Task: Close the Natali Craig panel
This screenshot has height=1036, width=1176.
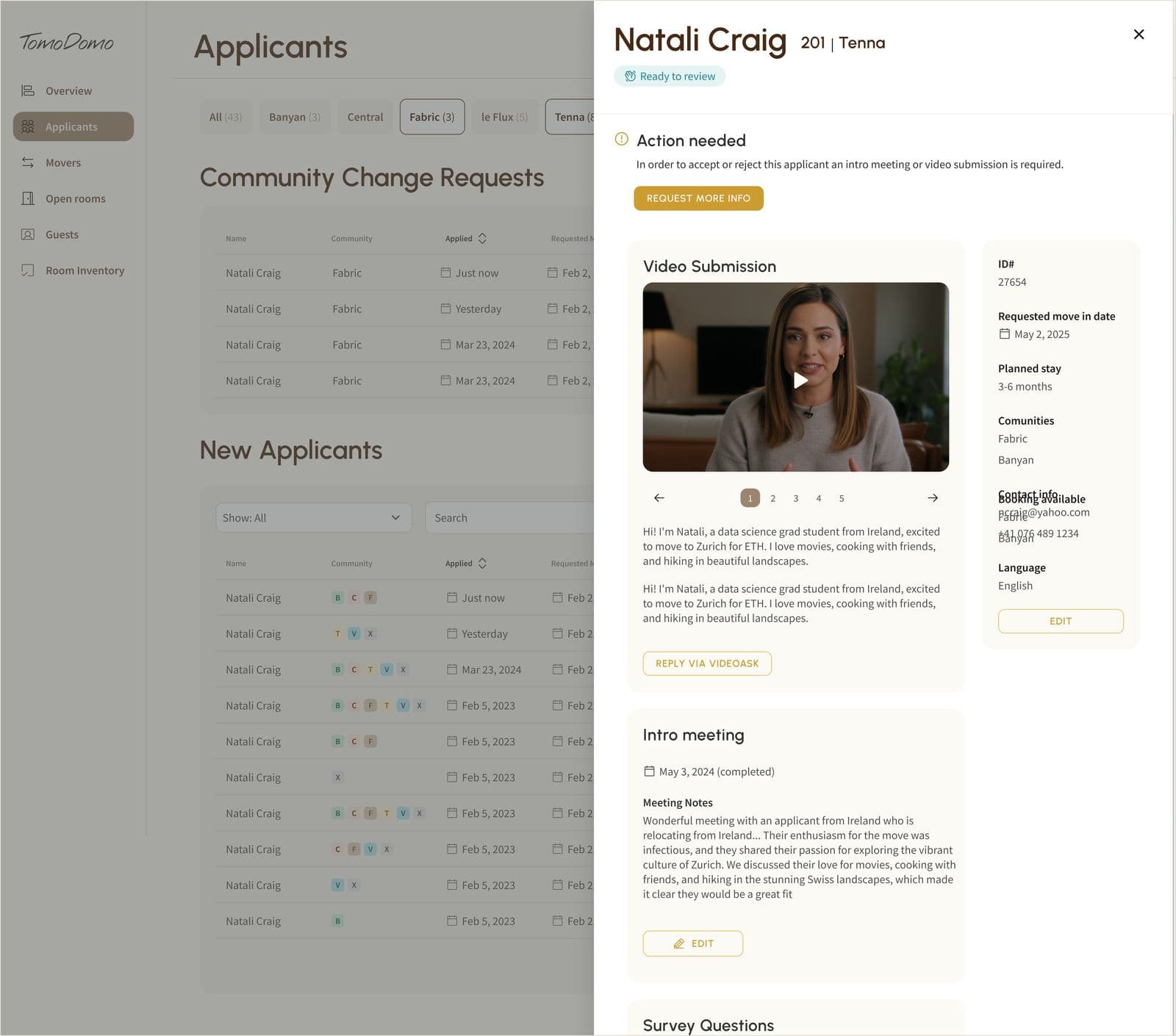Action: point(1139,35)
